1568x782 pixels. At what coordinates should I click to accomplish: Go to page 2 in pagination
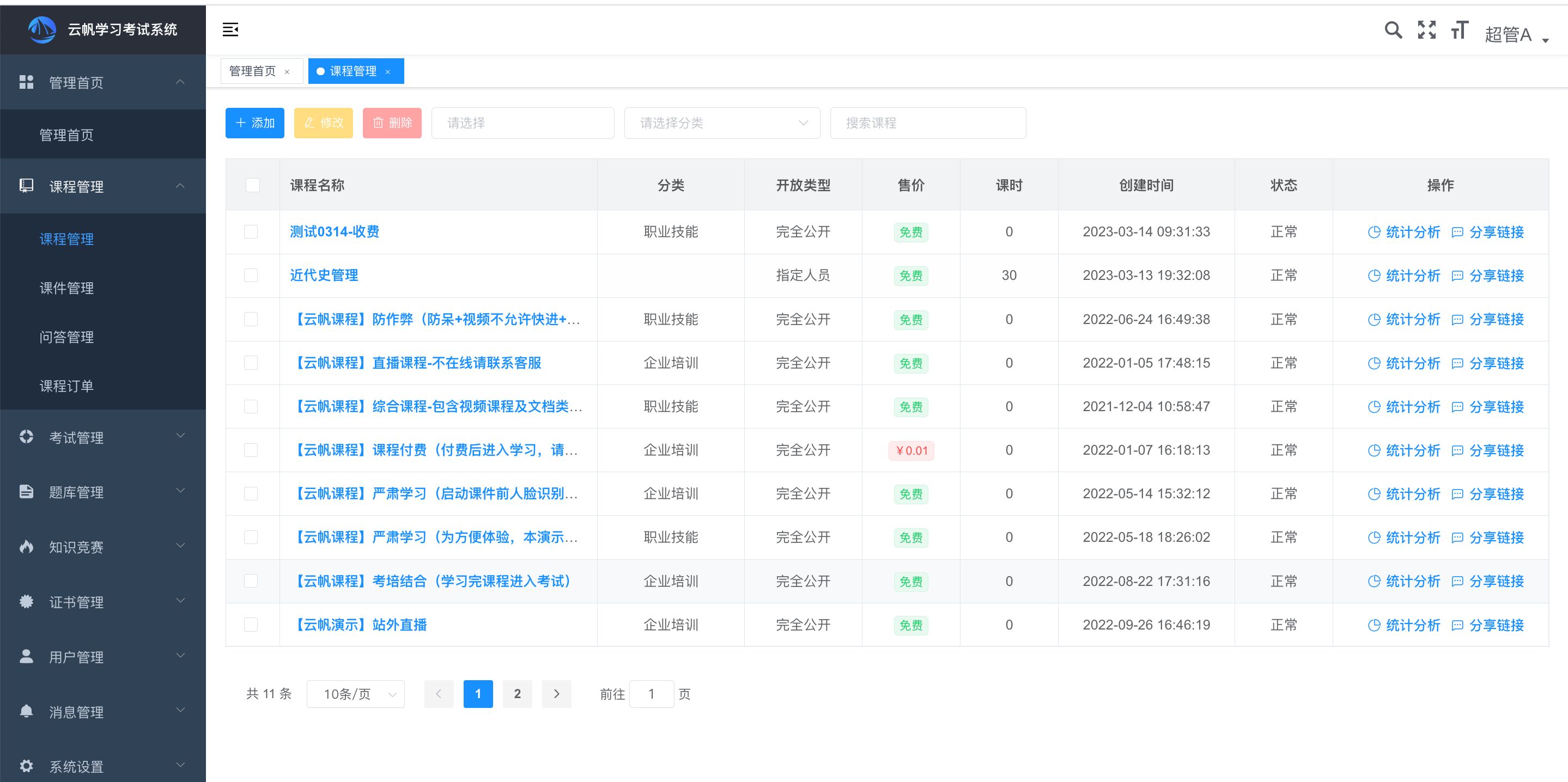click(517, 694)
